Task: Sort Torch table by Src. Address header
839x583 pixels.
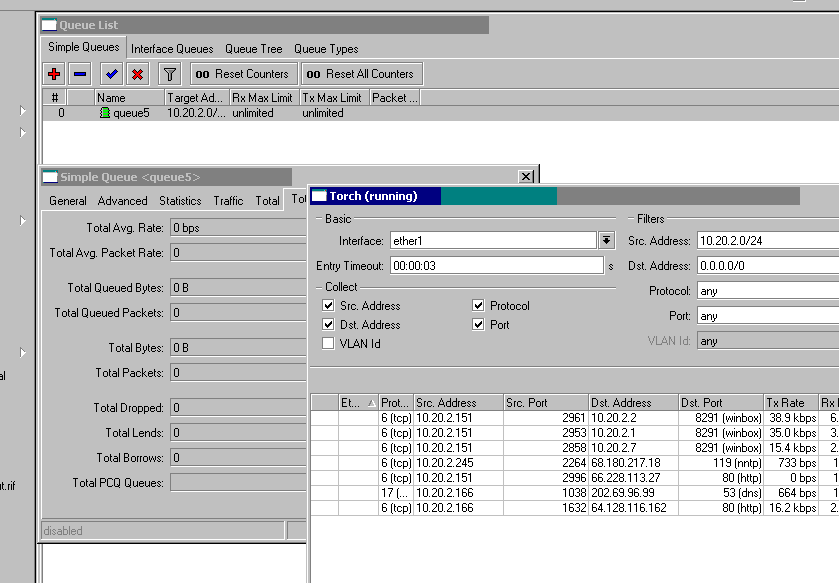Action: pos(459,403)
